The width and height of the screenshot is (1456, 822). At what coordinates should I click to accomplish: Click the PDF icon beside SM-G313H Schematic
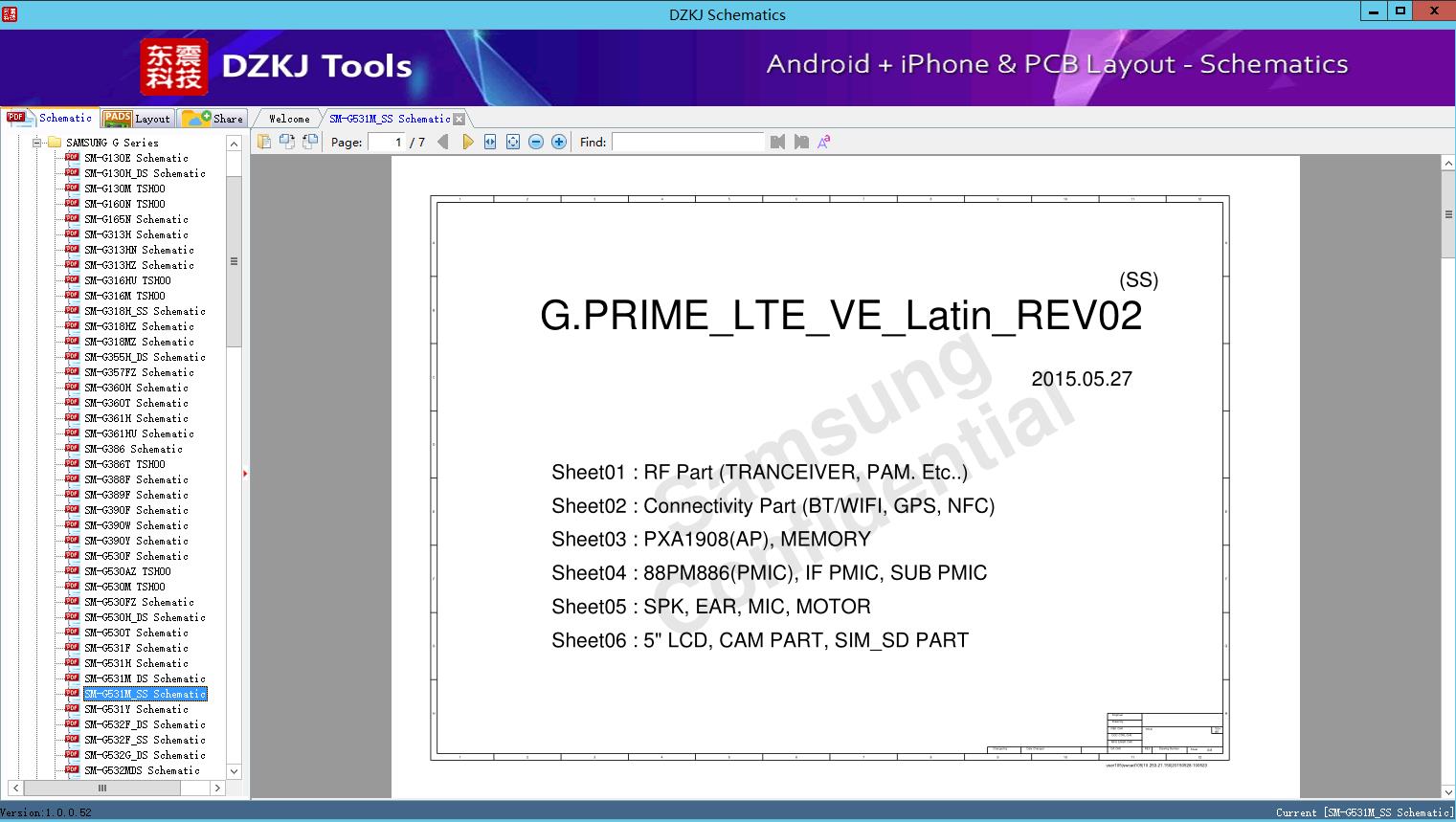click(72, 234)
